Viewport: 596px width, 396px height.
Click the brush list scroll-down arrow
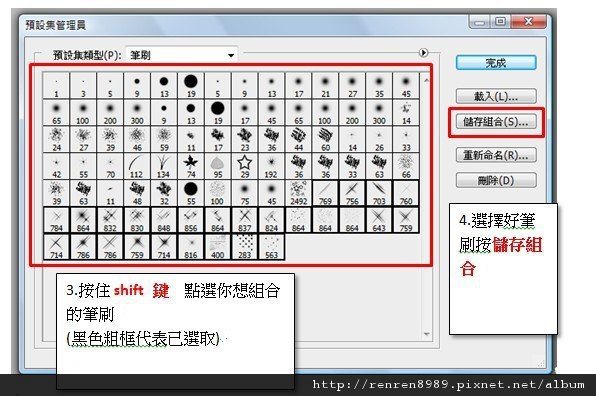tap(426, 334)
